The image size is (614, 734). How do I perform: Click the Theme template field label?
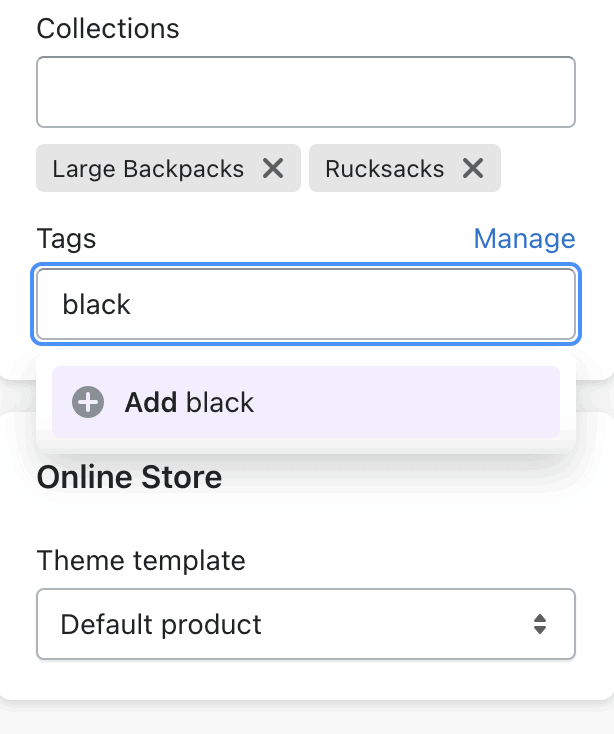click(141, 560)
